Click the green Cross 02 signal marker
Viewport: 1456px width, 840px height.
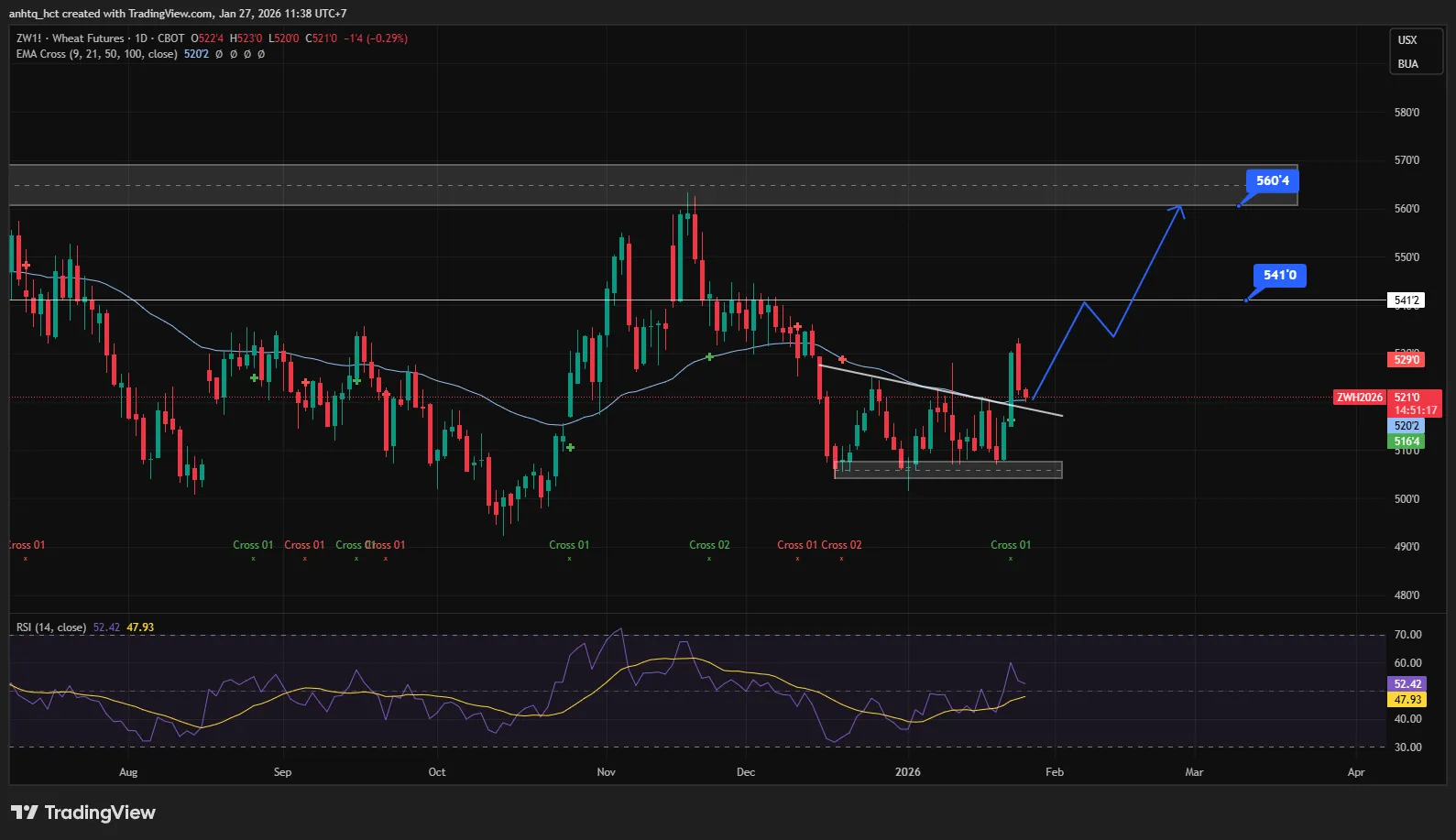[x=709, y=545]
